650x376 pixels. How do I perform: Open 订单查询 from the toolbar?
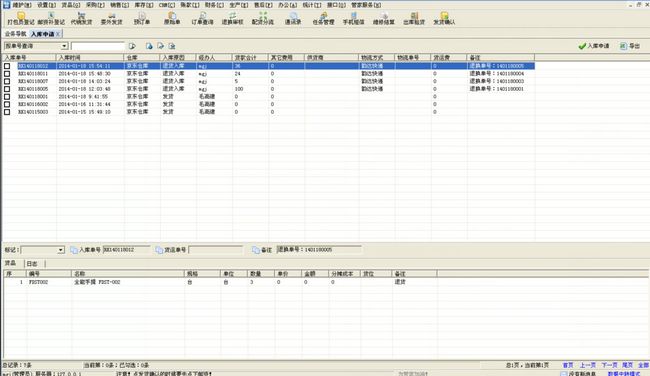point(202,19)
